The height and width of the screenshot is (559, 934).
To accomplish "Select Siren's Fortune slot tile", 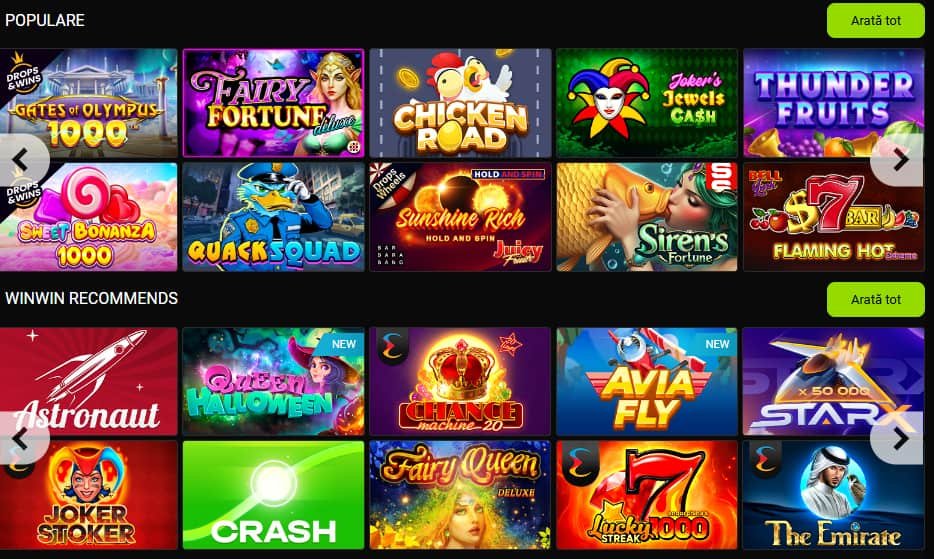I will (x=647, y=217).
